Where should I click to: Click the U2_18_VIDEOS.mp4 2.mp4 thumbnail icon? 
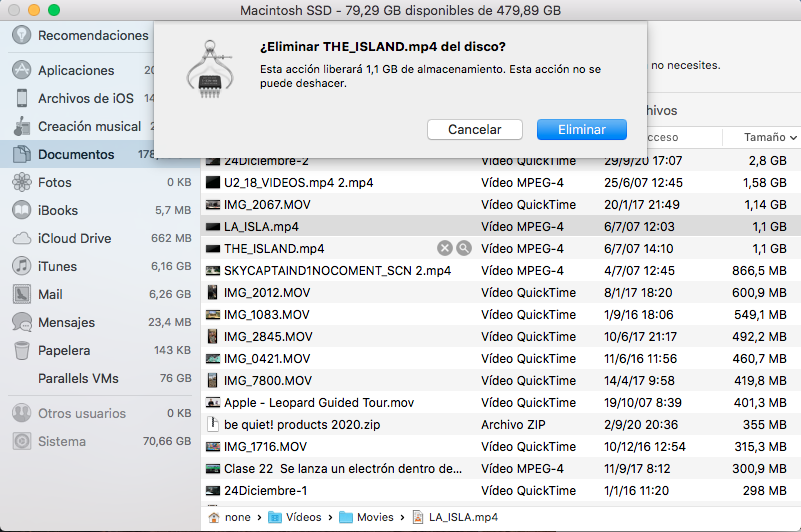click(x=213, y=182)
